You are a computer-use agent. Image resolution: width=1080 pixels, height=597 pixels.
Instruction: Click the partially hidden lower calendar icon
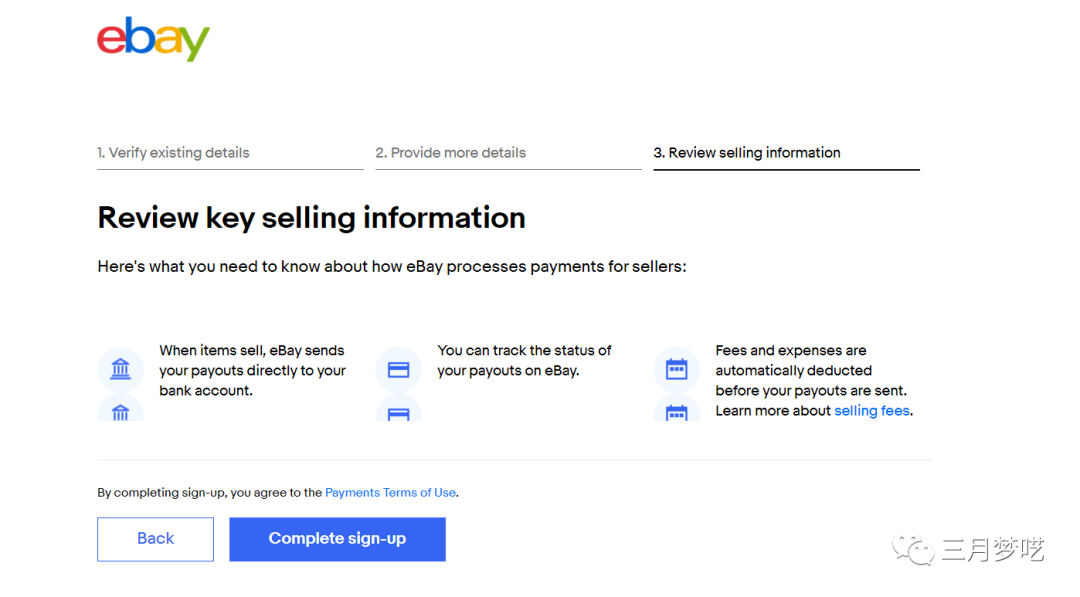point(676,411)
